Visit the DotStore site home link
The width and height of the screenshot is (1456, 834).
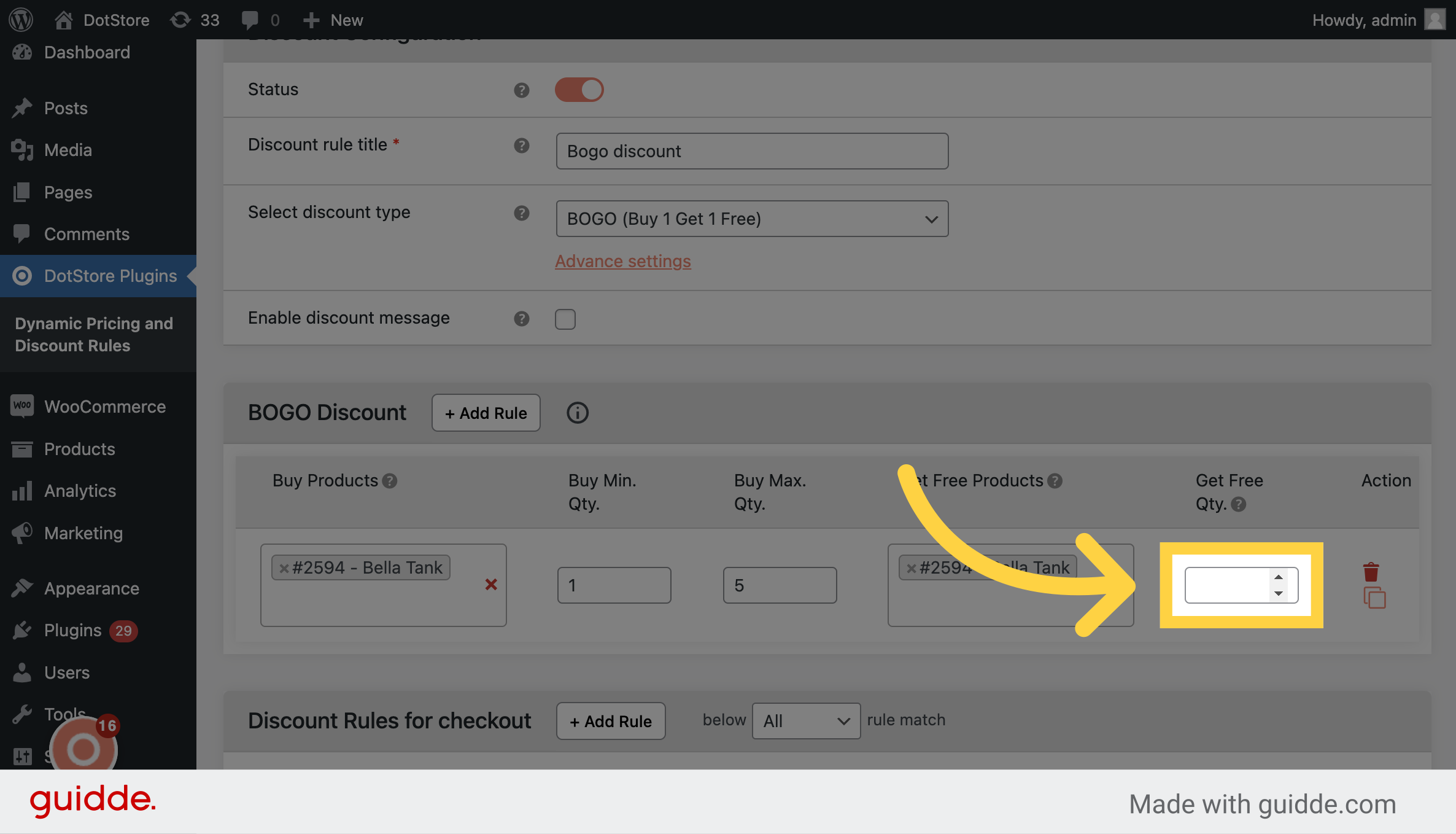tap(102, 20)
